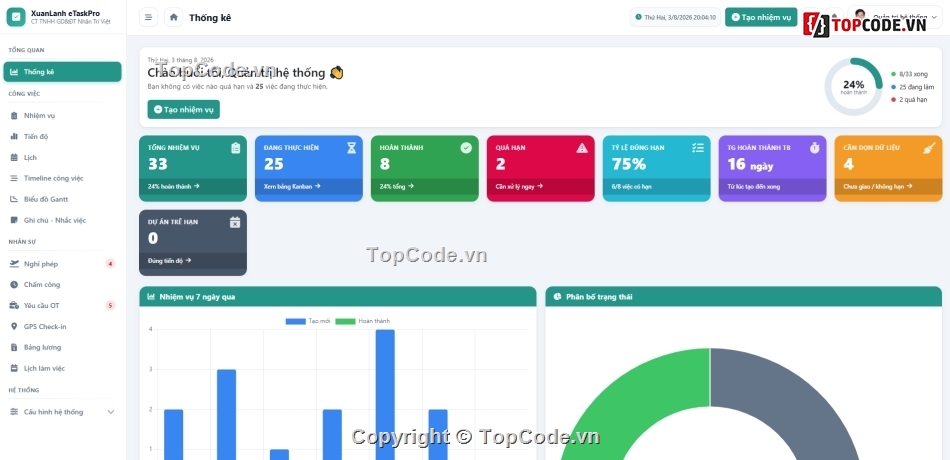Click the broom icon on Cần dọn dữ liệu card
950x460 pixels.
coord(929,148)
